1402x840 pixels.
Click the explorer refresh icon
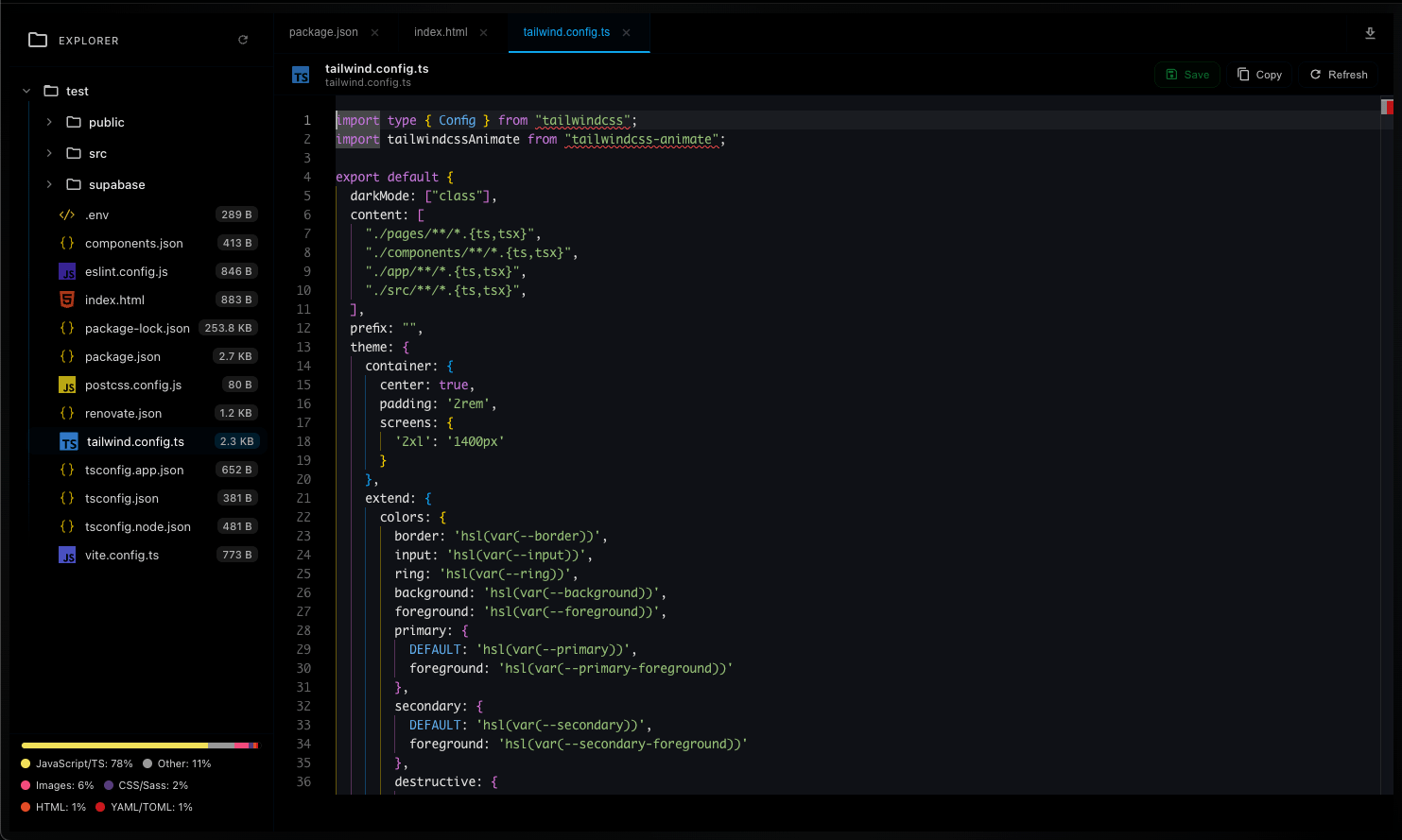click(243, 40)
